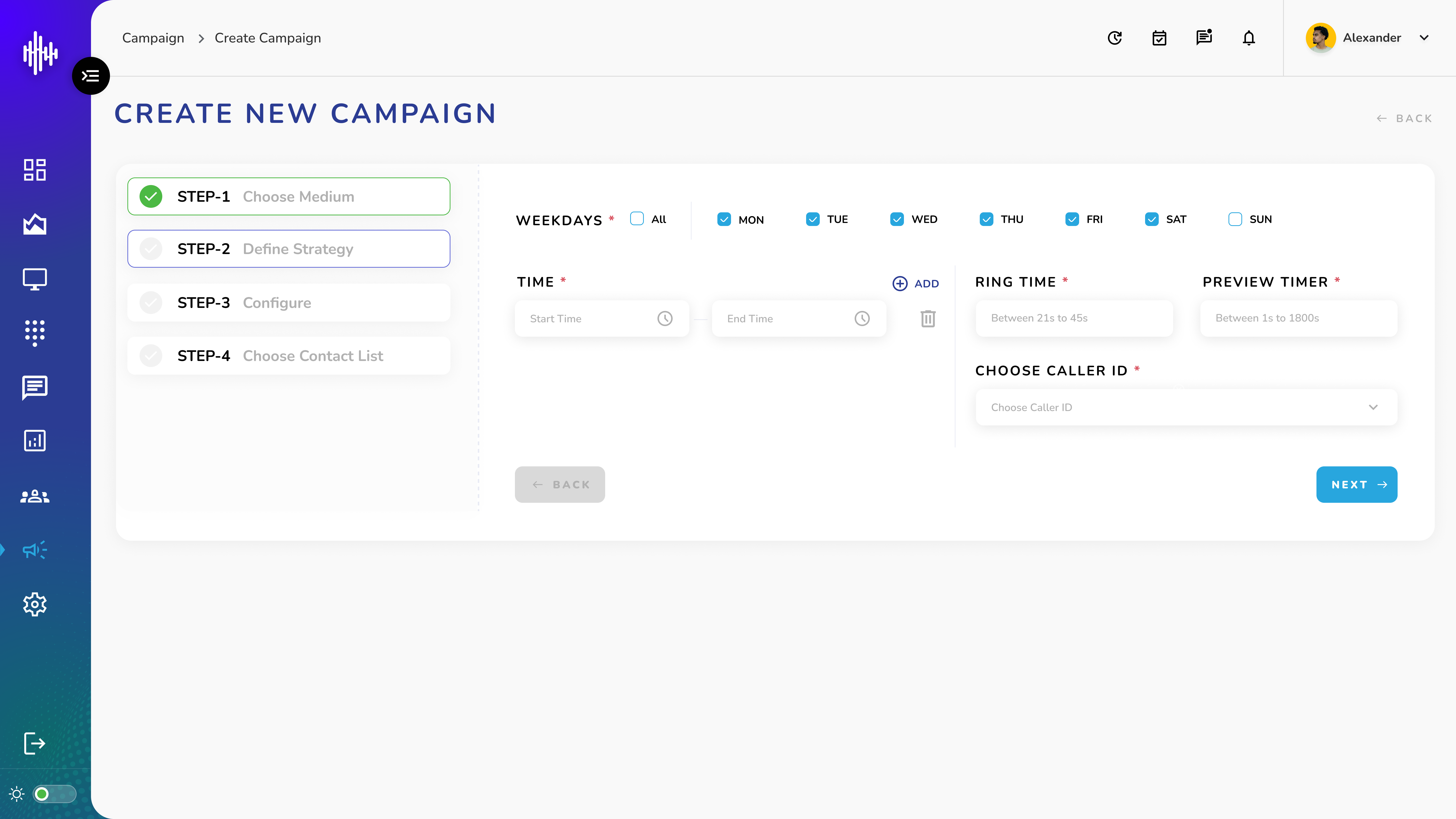Screen dimensions: 1456x819
Task: Select STEP-4 Choose Contact List
Action: tap(289, 356)
